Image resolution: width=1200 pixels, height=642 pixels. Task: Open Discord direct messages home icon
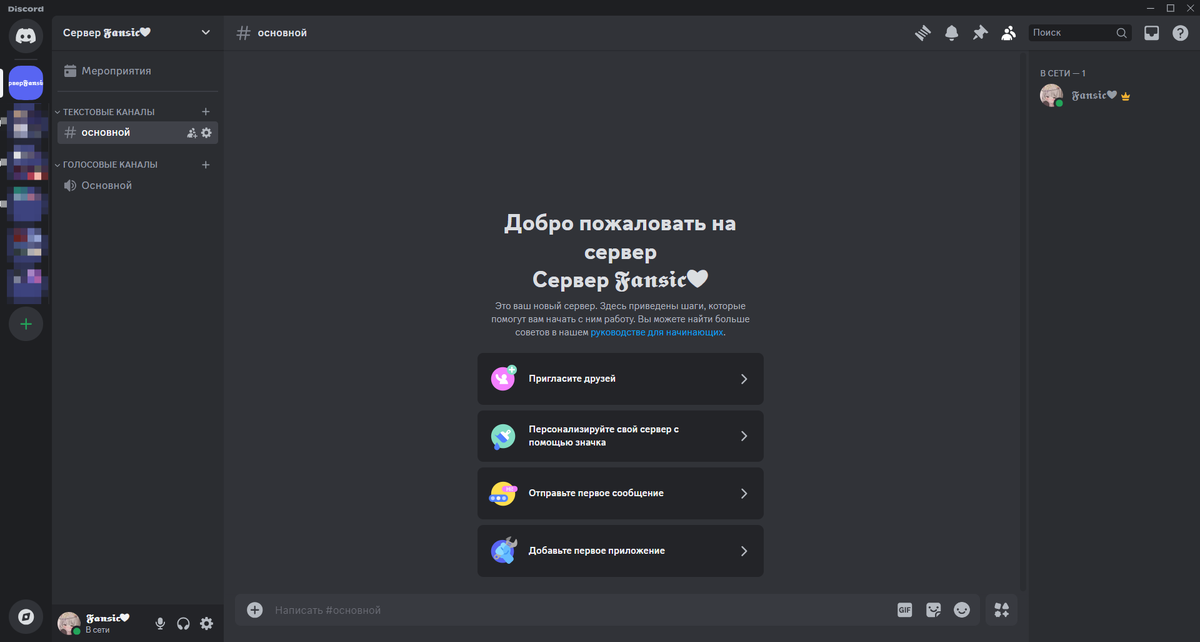26,36
